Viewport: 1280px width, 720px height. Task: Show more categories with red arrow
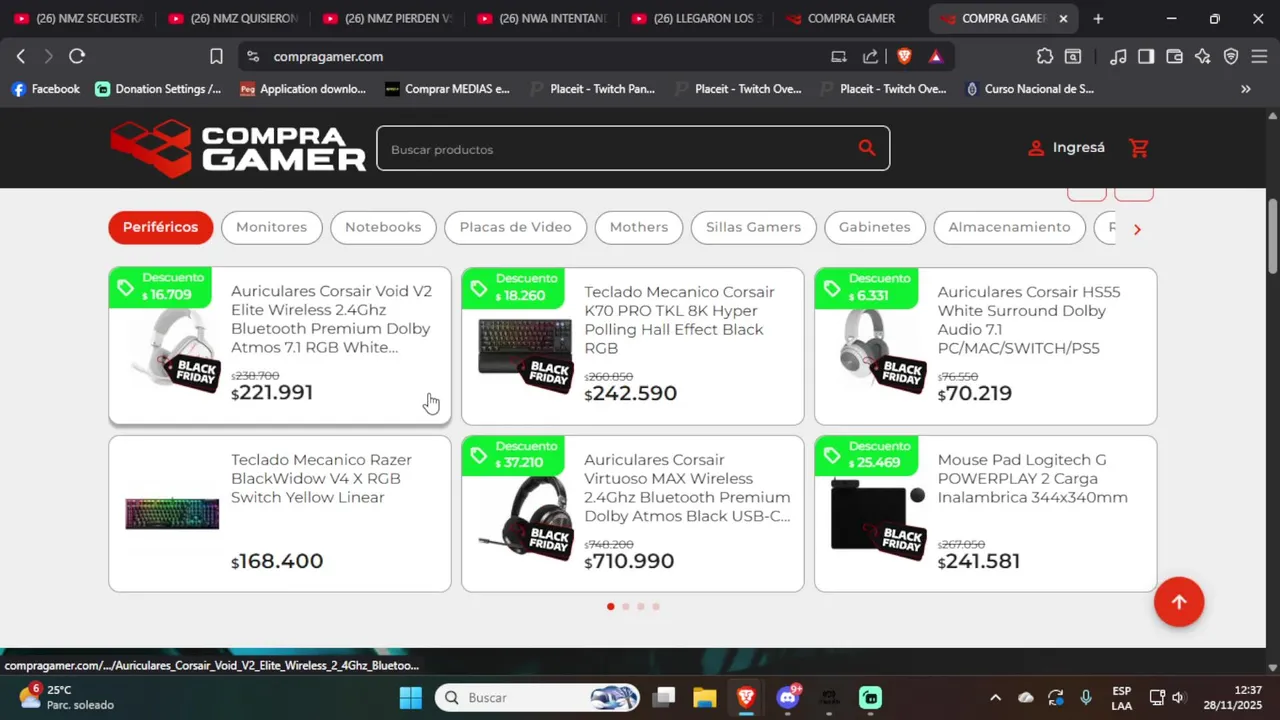point(1137,229)
